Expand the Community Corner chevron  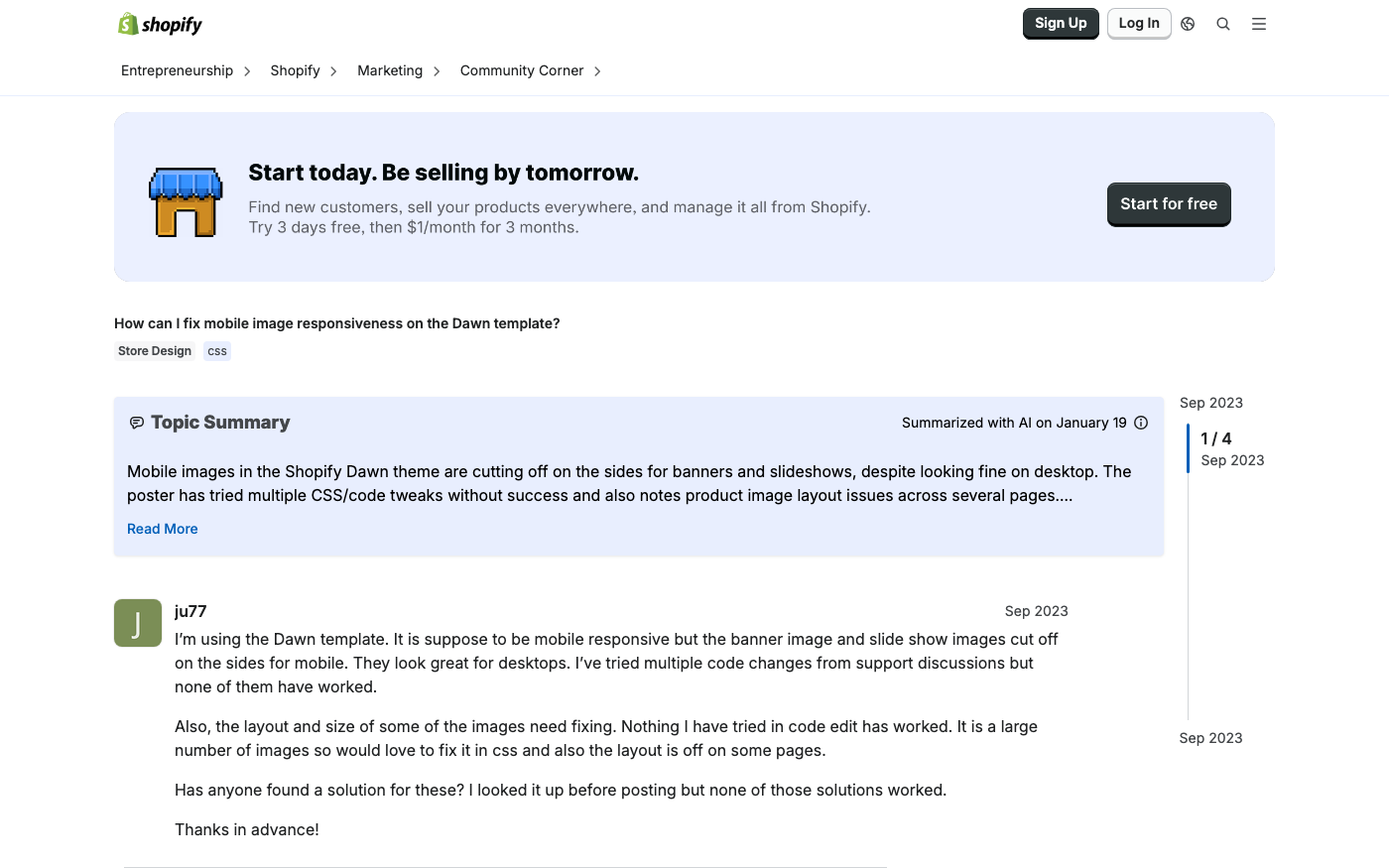click(x=597, y=71)
